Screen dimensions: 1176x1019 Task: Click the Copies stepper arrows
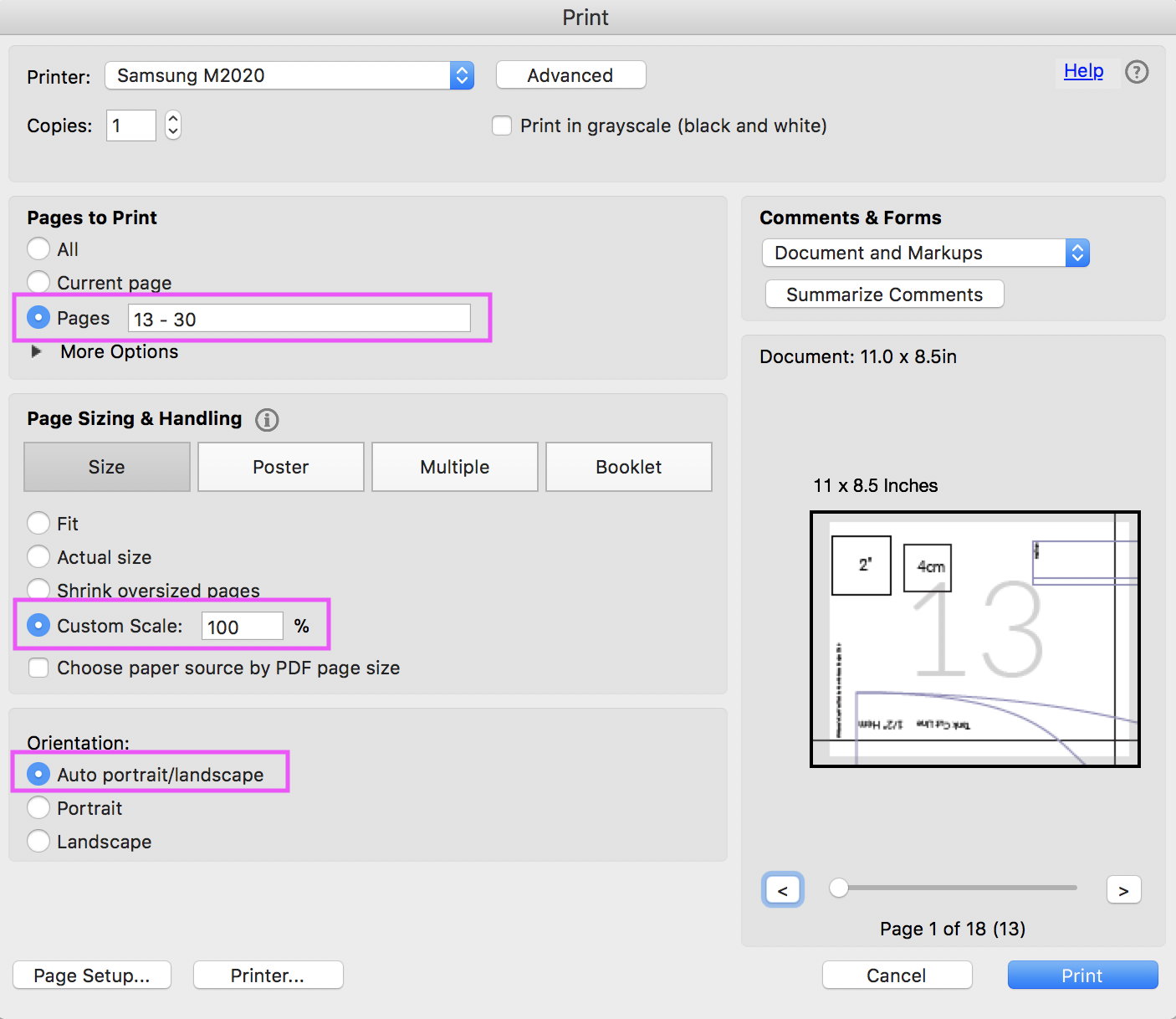(x=173, y=125)
